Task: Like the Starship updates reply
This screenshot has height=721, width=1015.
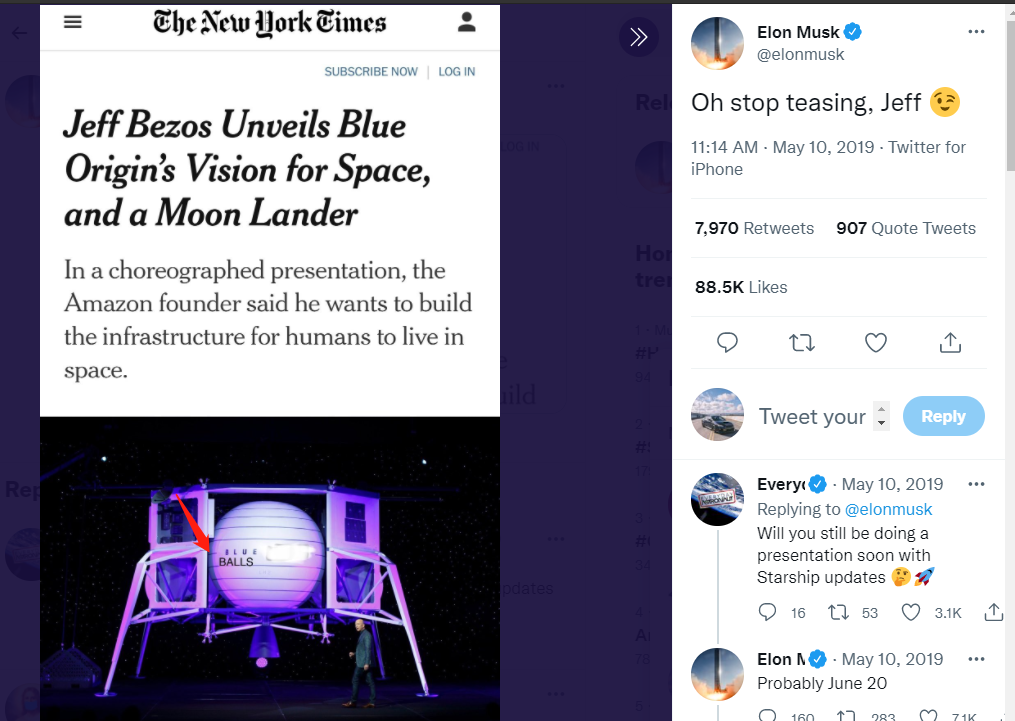Action: [912, 612]
